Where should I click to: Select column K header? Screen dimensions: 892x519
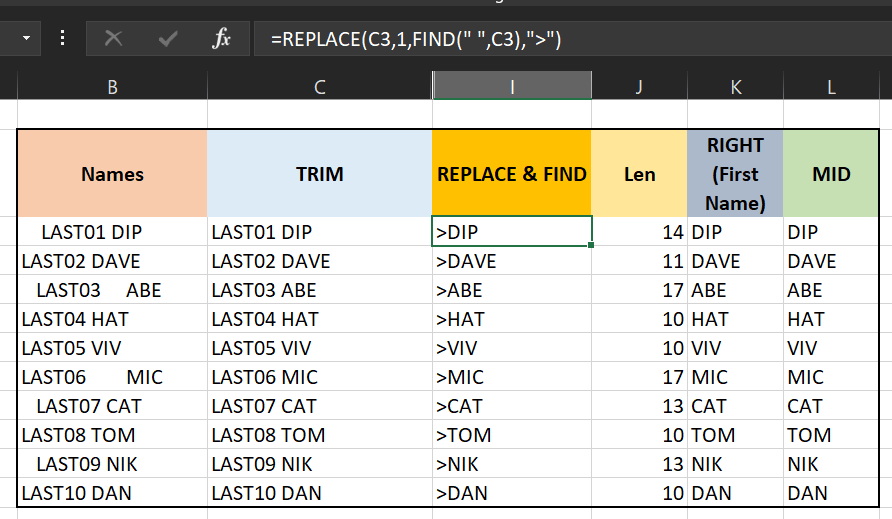click(735, 87)
